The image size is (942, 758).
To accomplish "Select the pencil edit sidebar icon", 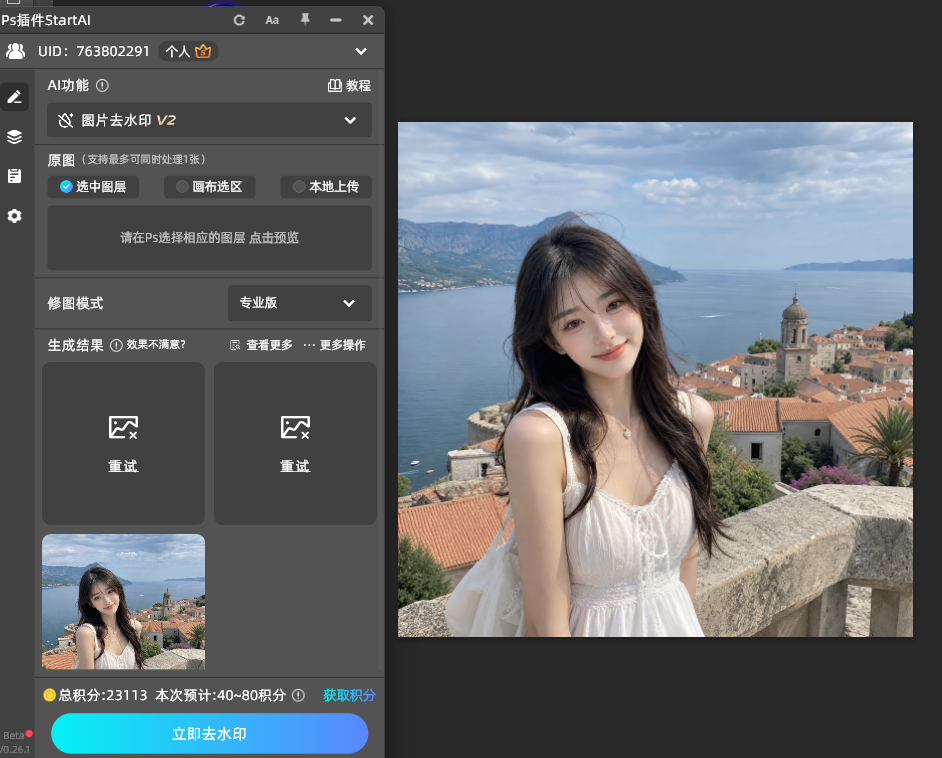I will point(14,97).
